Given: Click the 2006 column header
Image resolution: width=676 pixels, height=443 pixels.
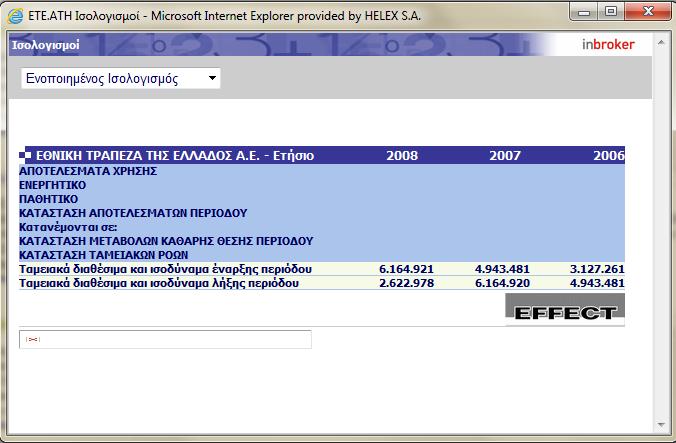Looking at the screenshot, I should (609, 155).
